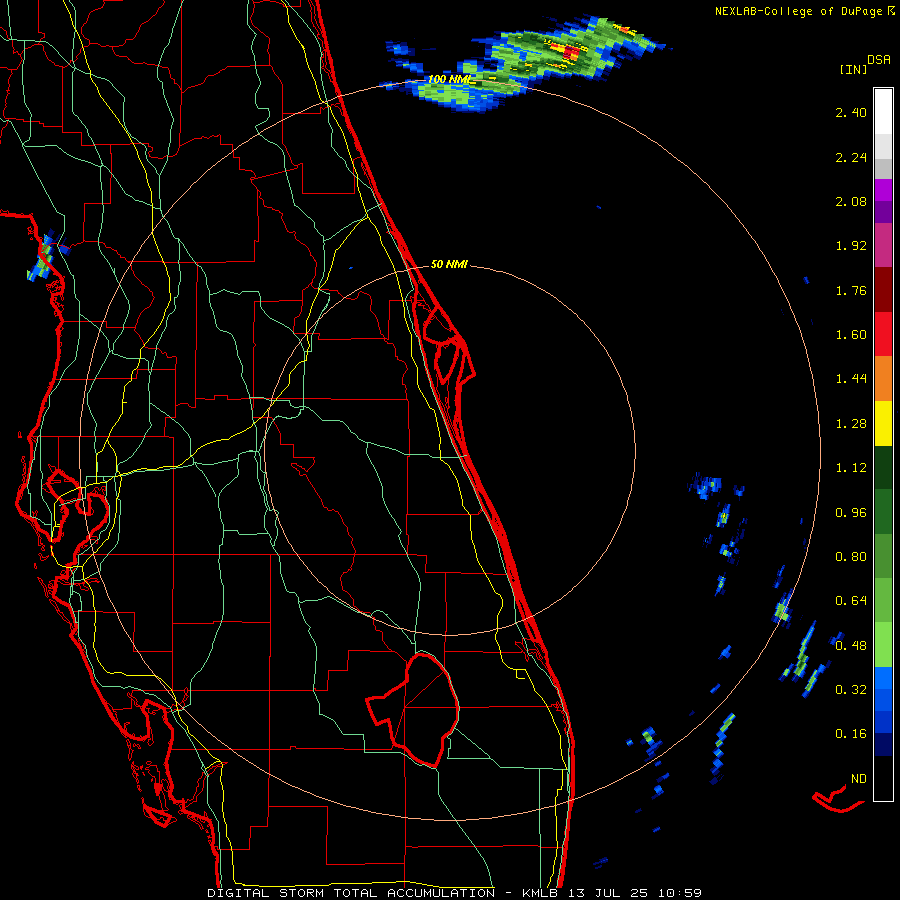Viewport: 900px width, 900px height.
Task: Click the legend value 0.96
Action: 851,513
